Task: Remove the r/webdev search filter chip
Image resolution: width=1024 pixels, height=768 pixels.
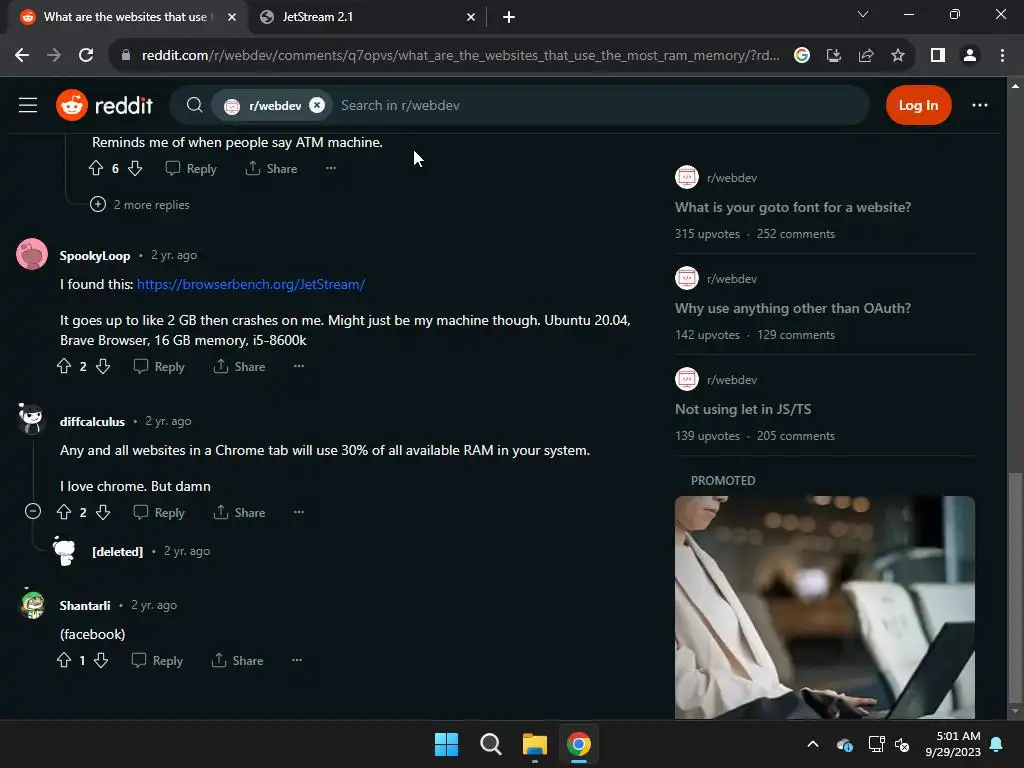Action: point(317,105)
